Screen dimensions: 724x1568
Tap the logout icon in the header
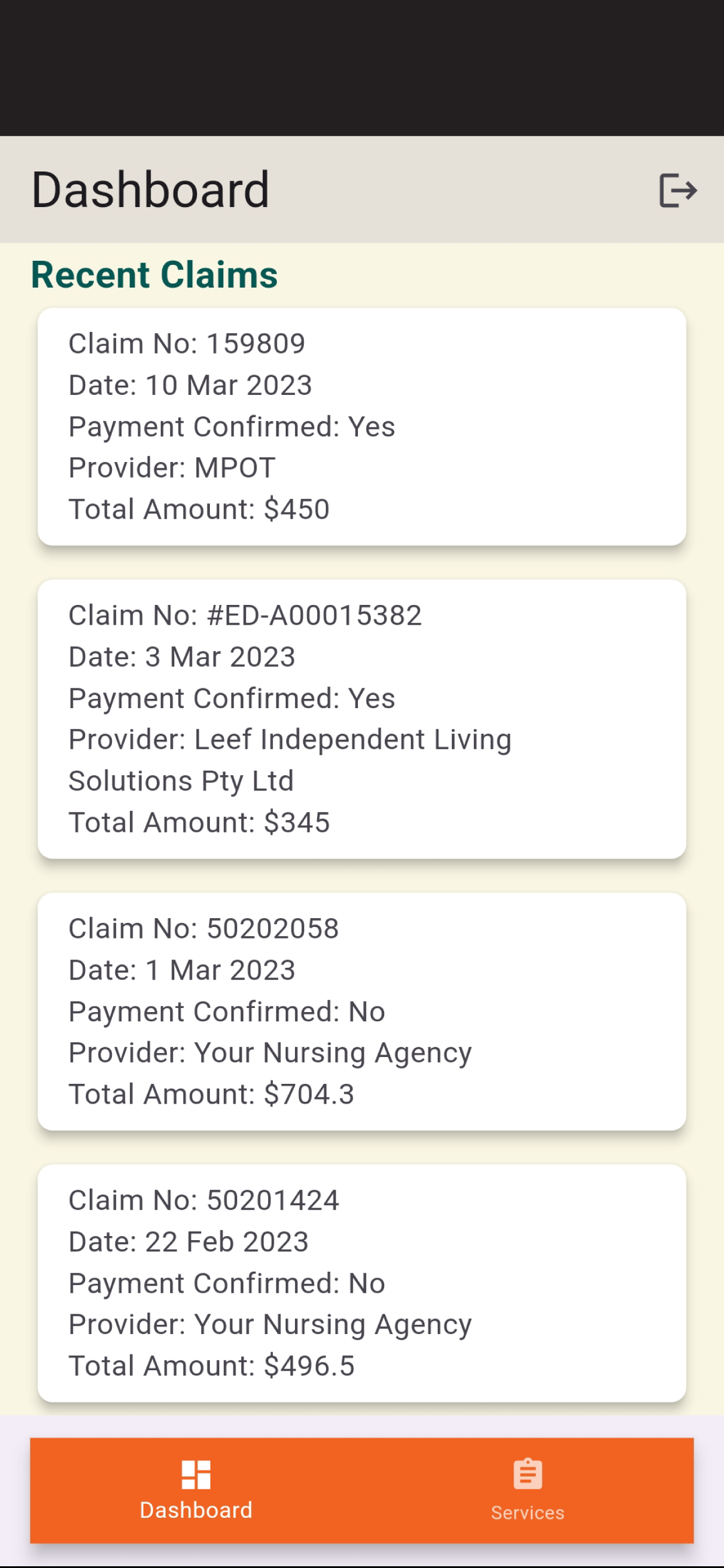678,190
